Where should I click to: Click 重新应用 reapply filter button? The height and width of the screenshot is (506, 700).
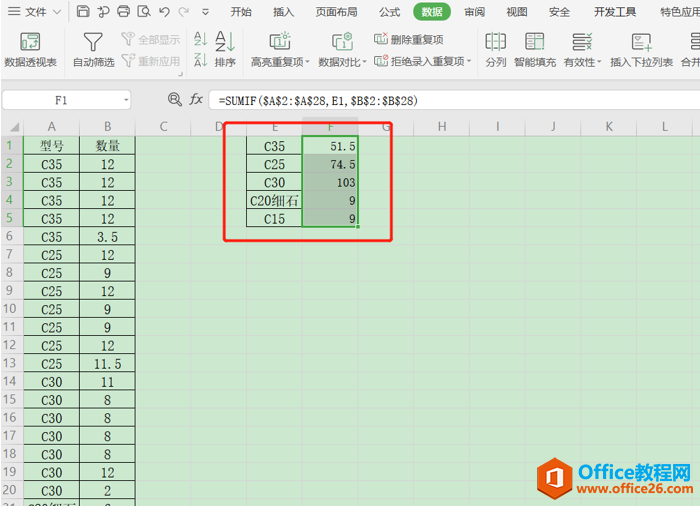click(x=151, y=60)
